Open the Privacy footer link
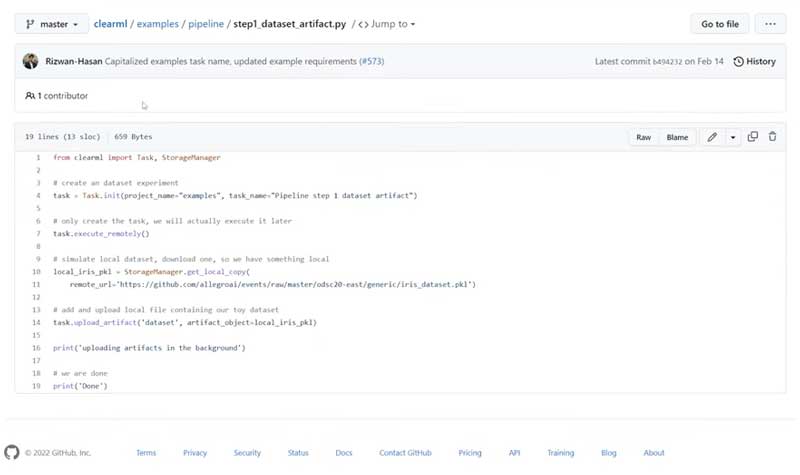The width and height of the screenshot is (800, 475). point(195,453)
